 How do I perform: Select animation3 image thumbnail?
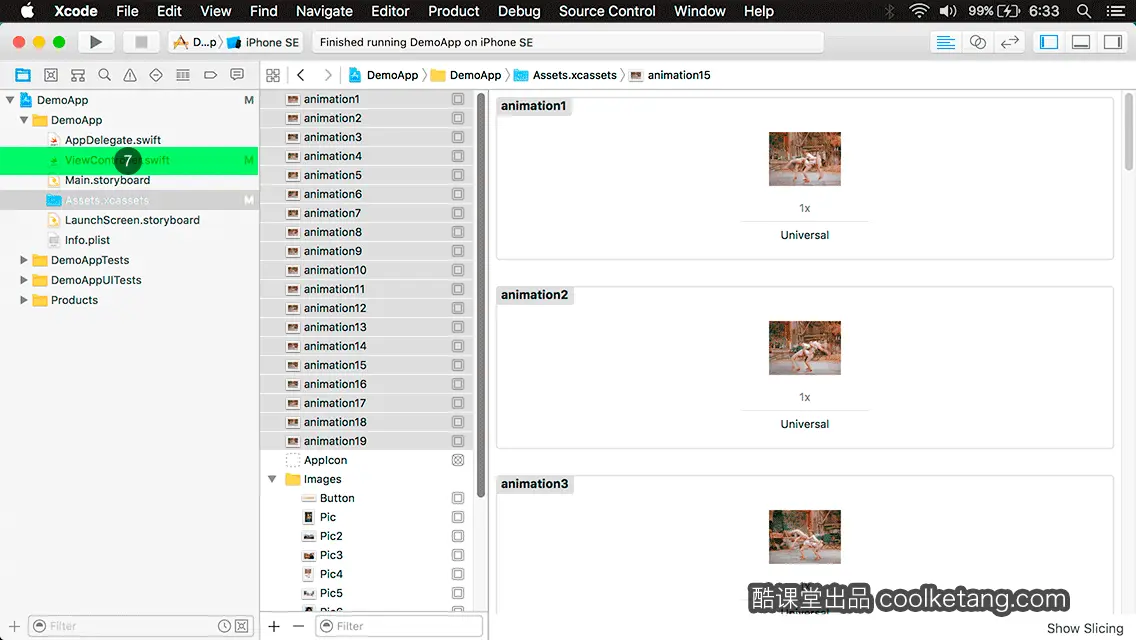[x=804, y=537]
